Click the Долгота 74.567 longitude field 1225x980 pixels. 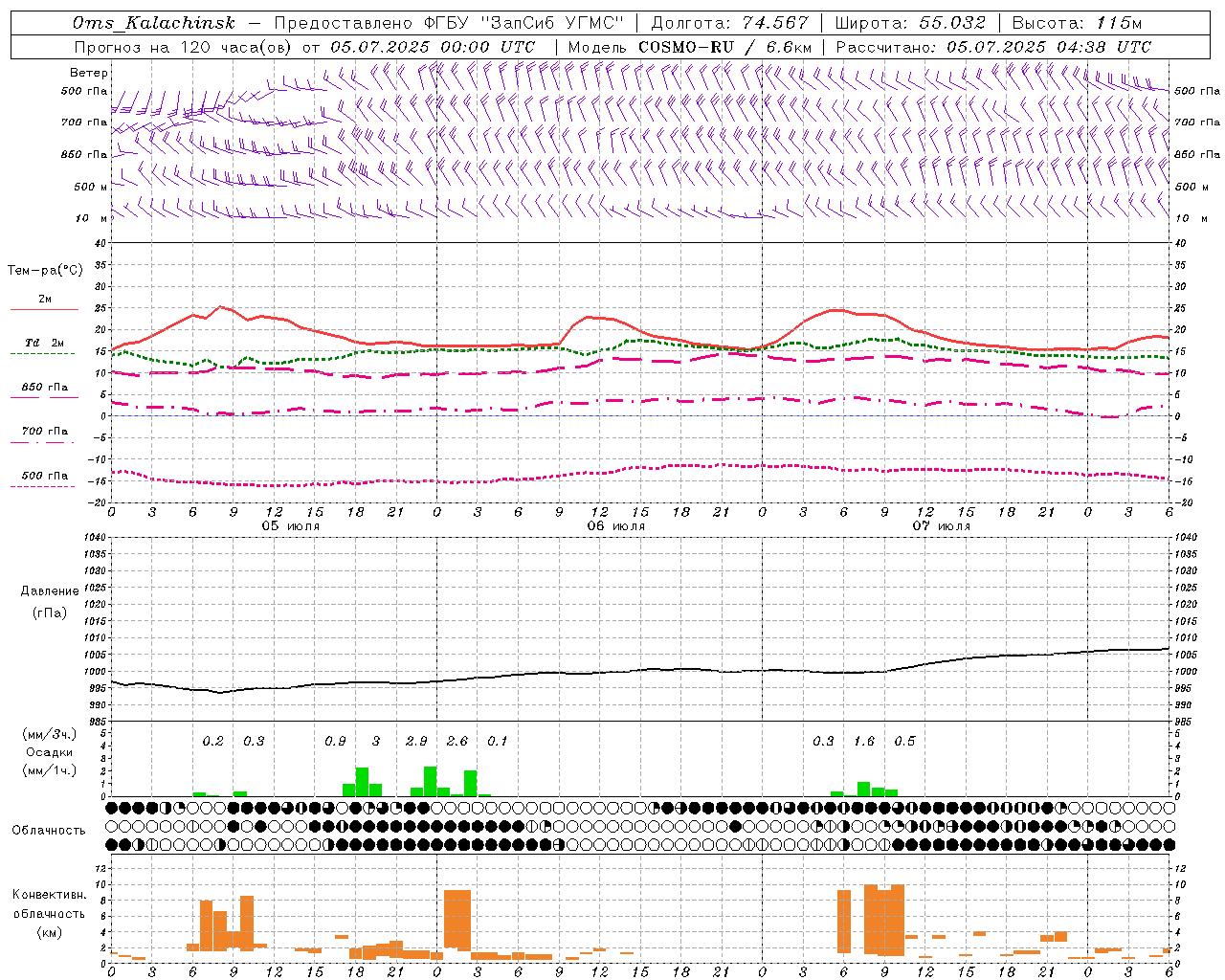pyautogui.click(x=729, y=23)
